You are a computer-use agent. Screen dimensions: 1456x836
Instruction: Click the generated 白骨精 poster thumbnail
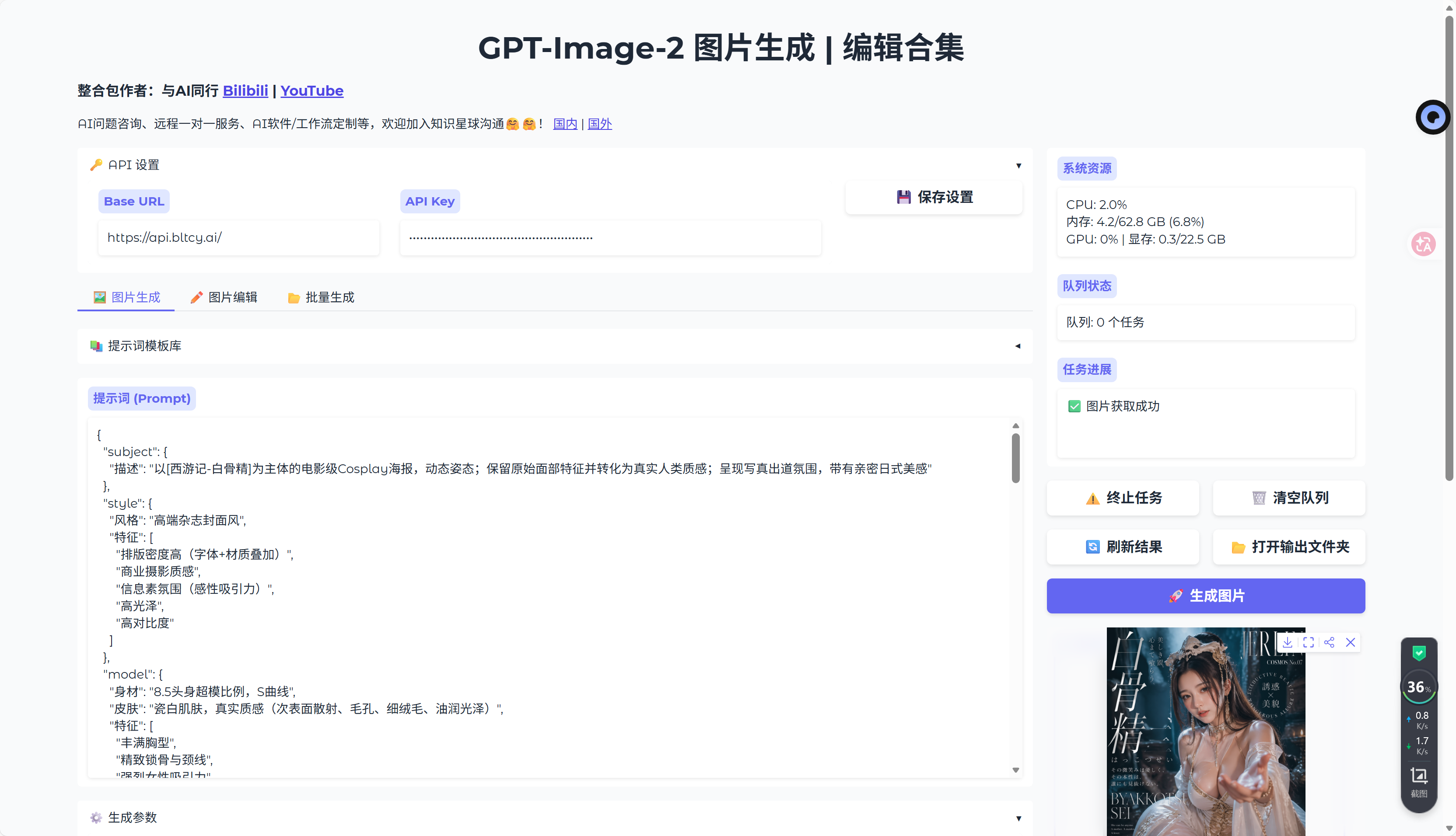[1206, 732]
